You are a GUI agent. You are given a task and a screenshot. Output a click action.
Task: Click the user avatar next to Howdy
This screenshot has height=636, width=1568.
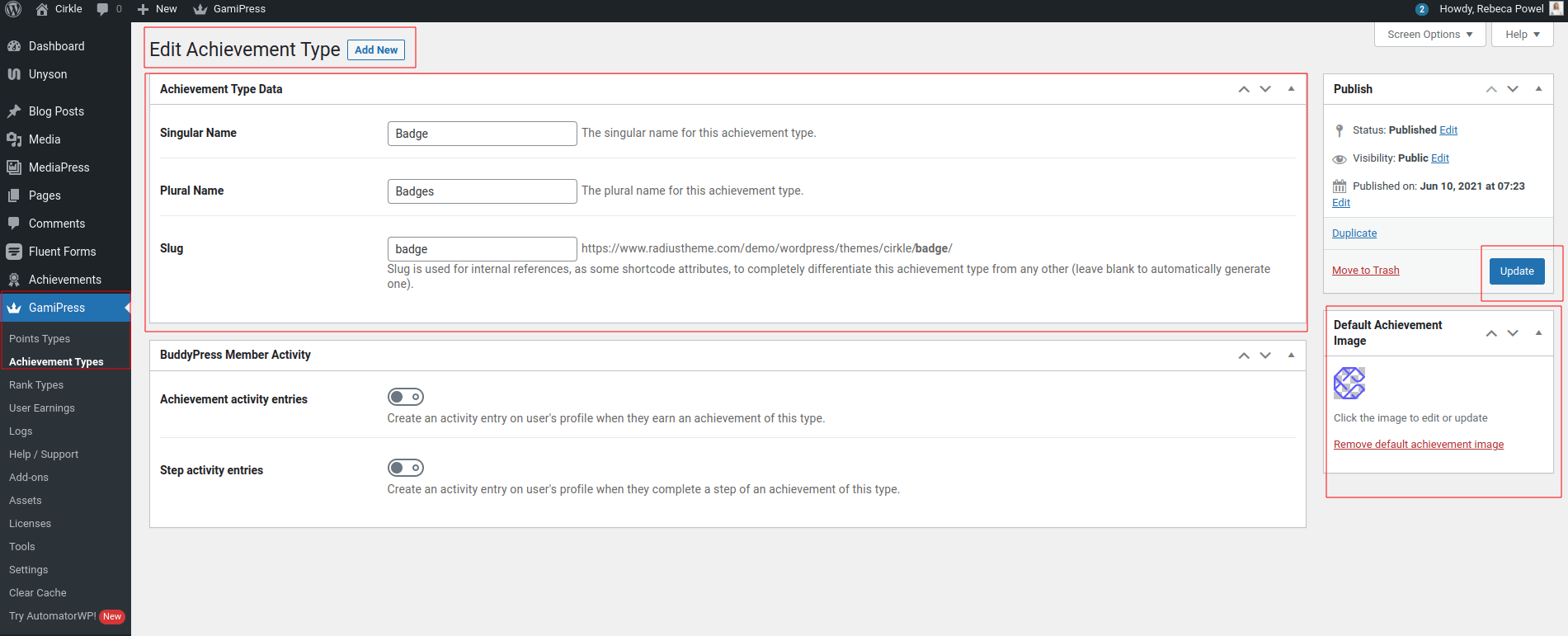1556,8
